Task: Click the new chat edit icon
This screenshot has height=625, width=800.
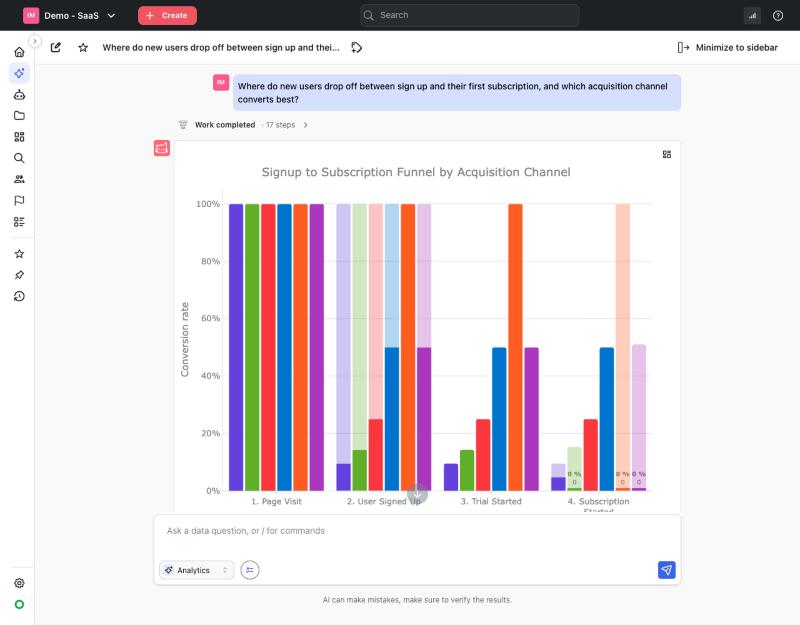Action: pos(56,47)
